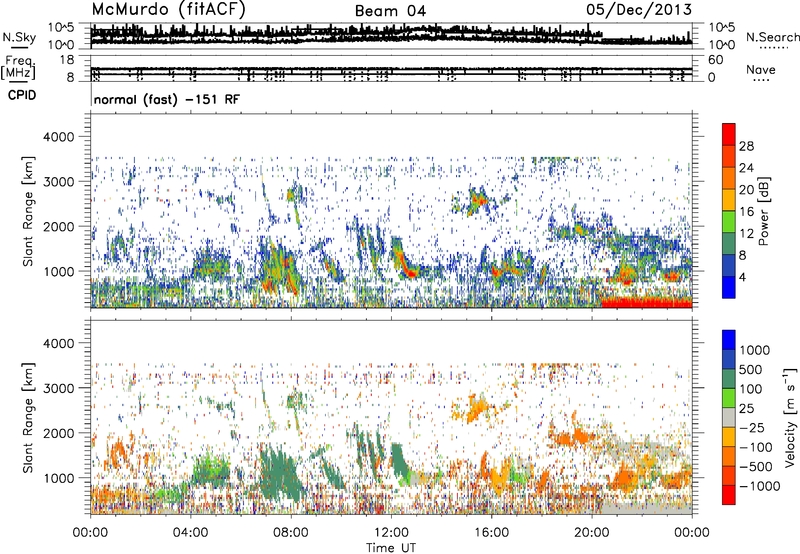Click the "-25" tick on Velocity colorbar
The width and height of the screenshot is (800, 554).
tap(752, 427)
